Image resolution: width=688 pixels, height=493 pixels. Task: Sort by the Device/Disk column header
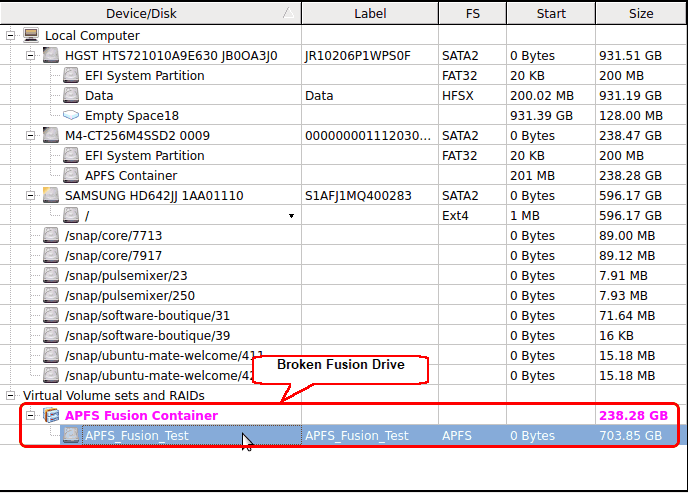(150, 13)
